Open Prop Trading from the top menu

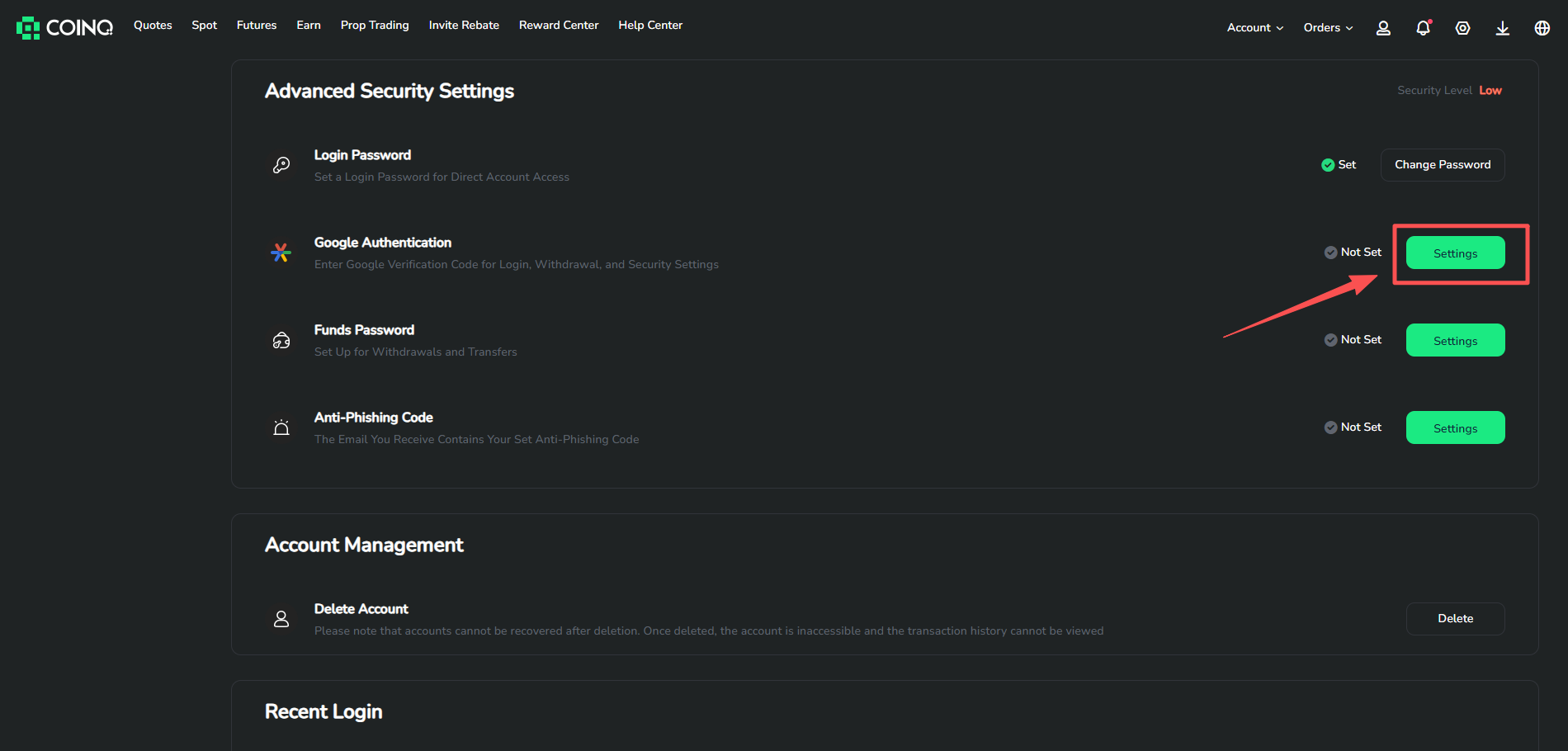click(375, 25)
